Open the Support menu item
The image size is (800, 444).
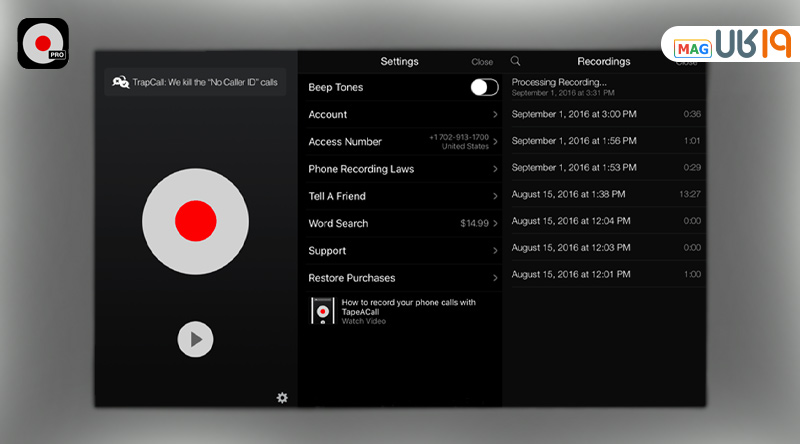[400, 251]
